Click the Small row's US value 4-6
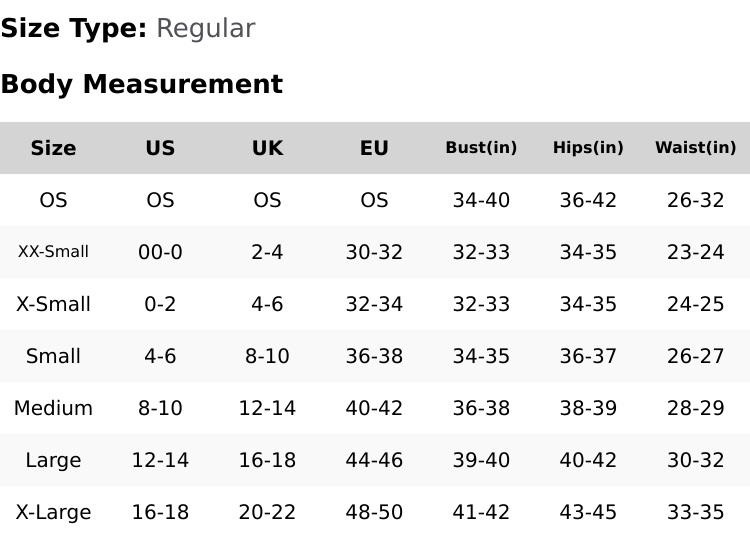 click(x=160, y=356)
